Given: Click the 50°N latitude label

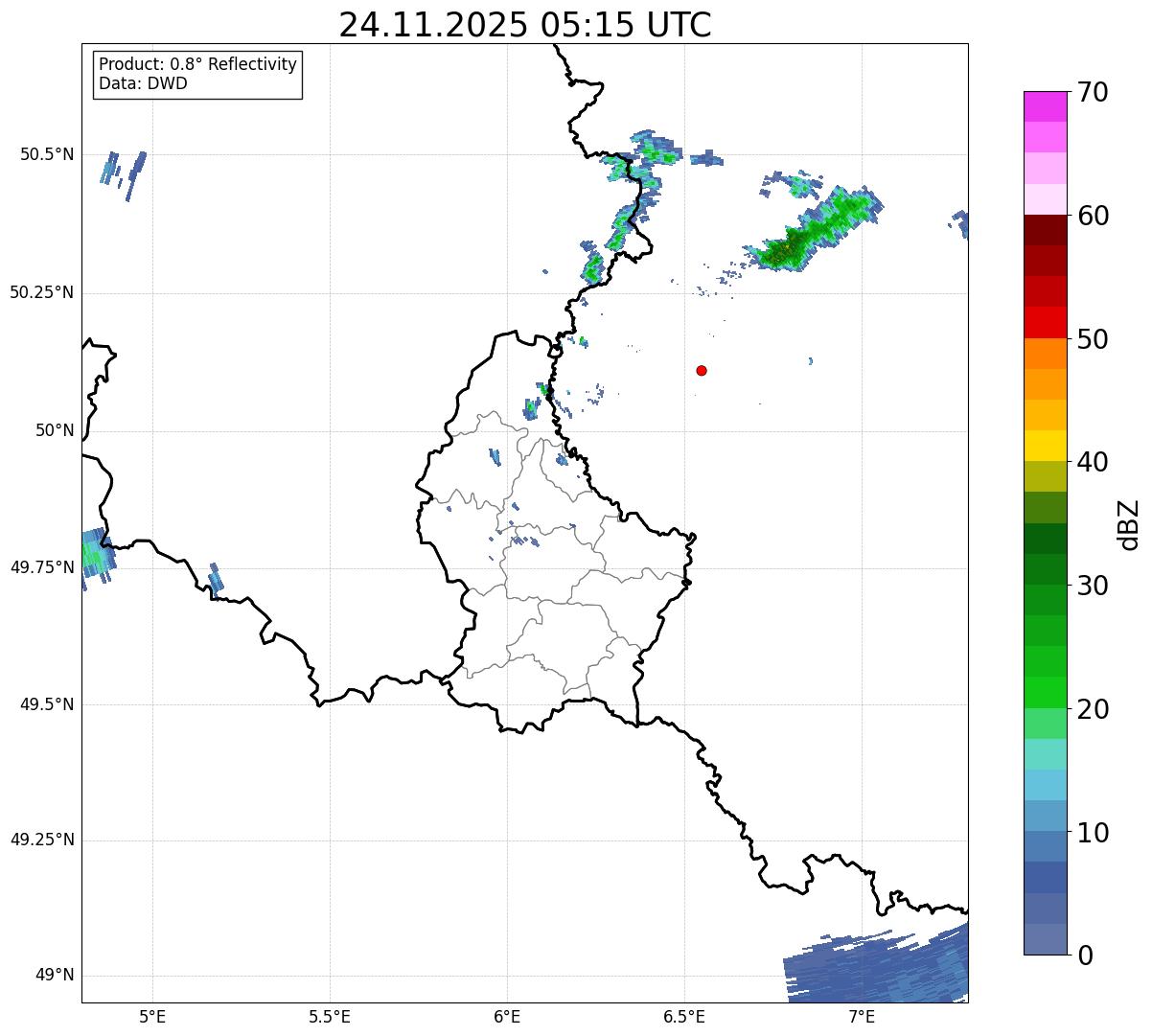Looking at the screenshot, I should coord(55,430).
